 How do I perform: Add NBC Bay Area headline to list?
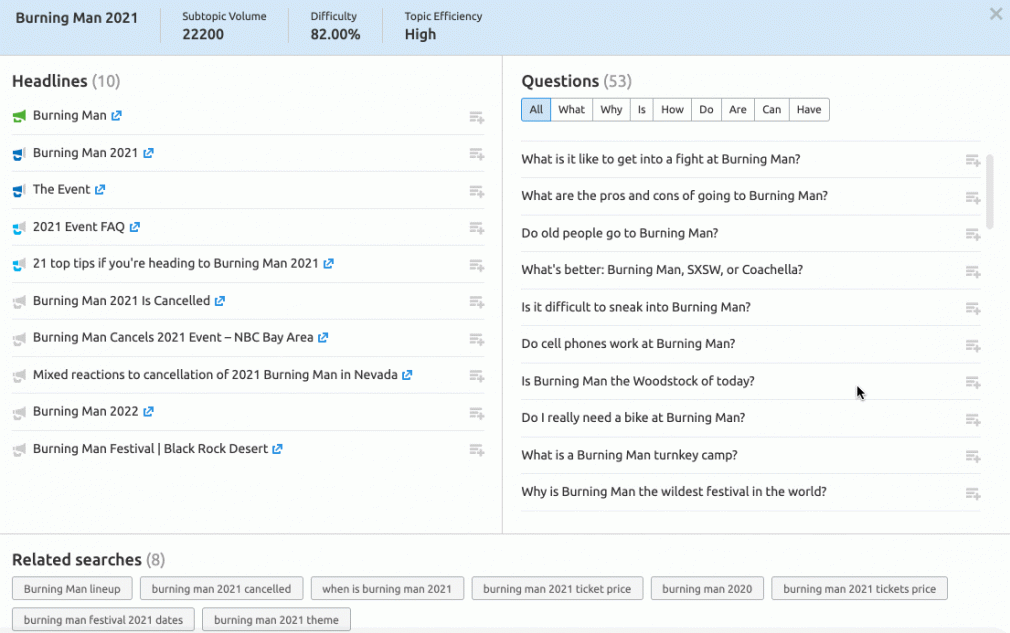pyautogui.click(x=477, y=339)
